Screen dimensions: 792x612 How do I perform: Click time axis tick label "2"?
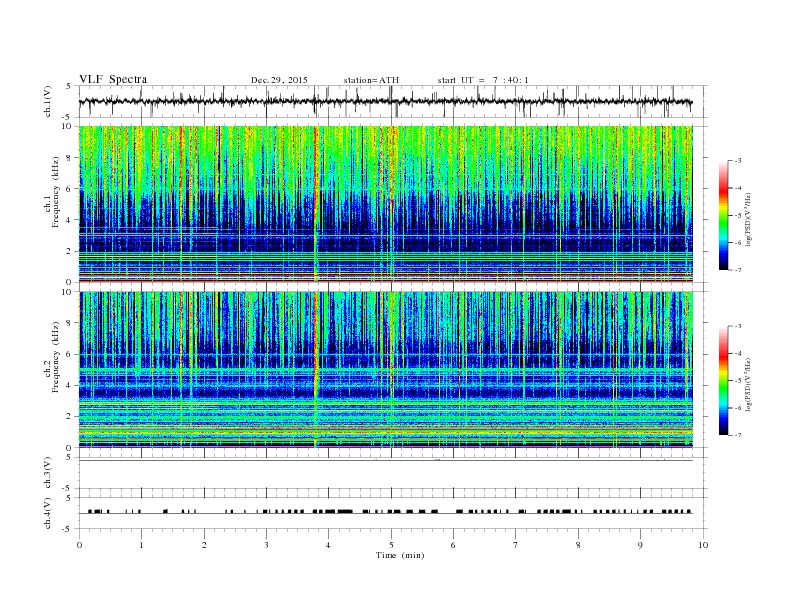tap(204, 545)
